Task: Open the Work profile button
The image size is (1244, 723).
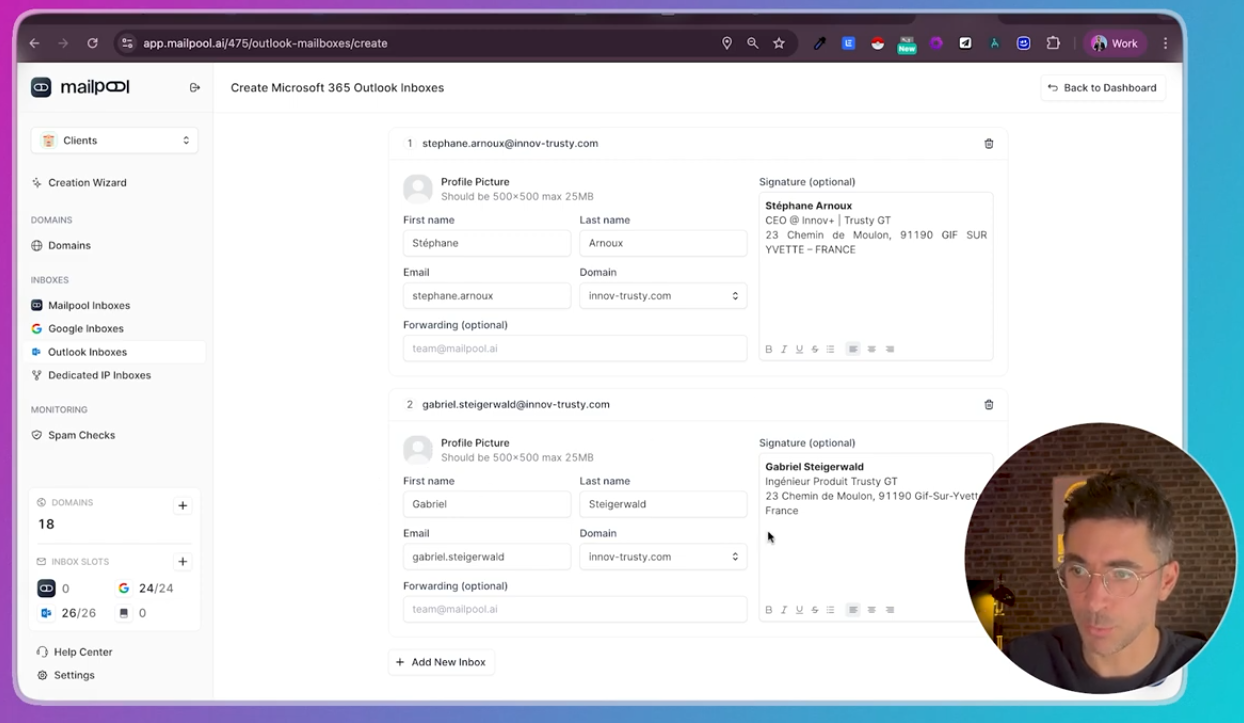Action: pos(1115,44)
